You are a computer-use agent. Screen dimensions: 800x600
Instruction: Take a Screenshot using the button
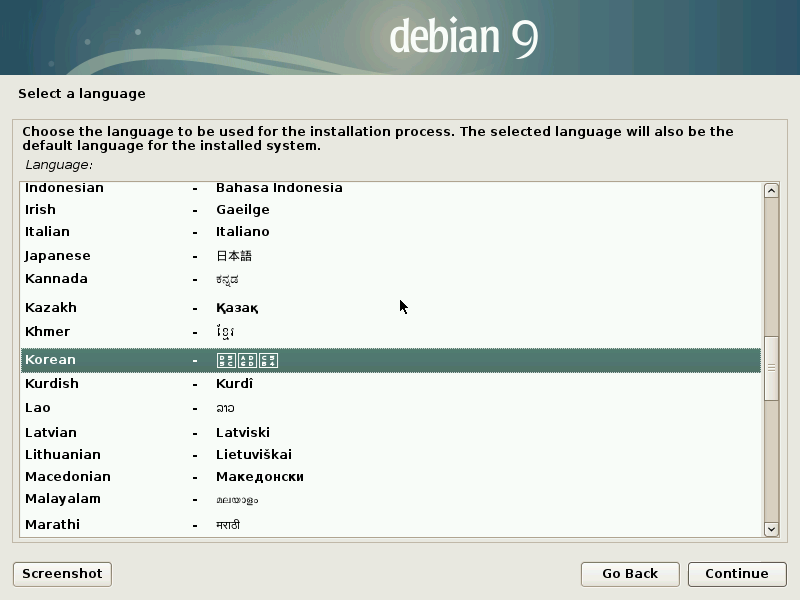pos(62,574)
